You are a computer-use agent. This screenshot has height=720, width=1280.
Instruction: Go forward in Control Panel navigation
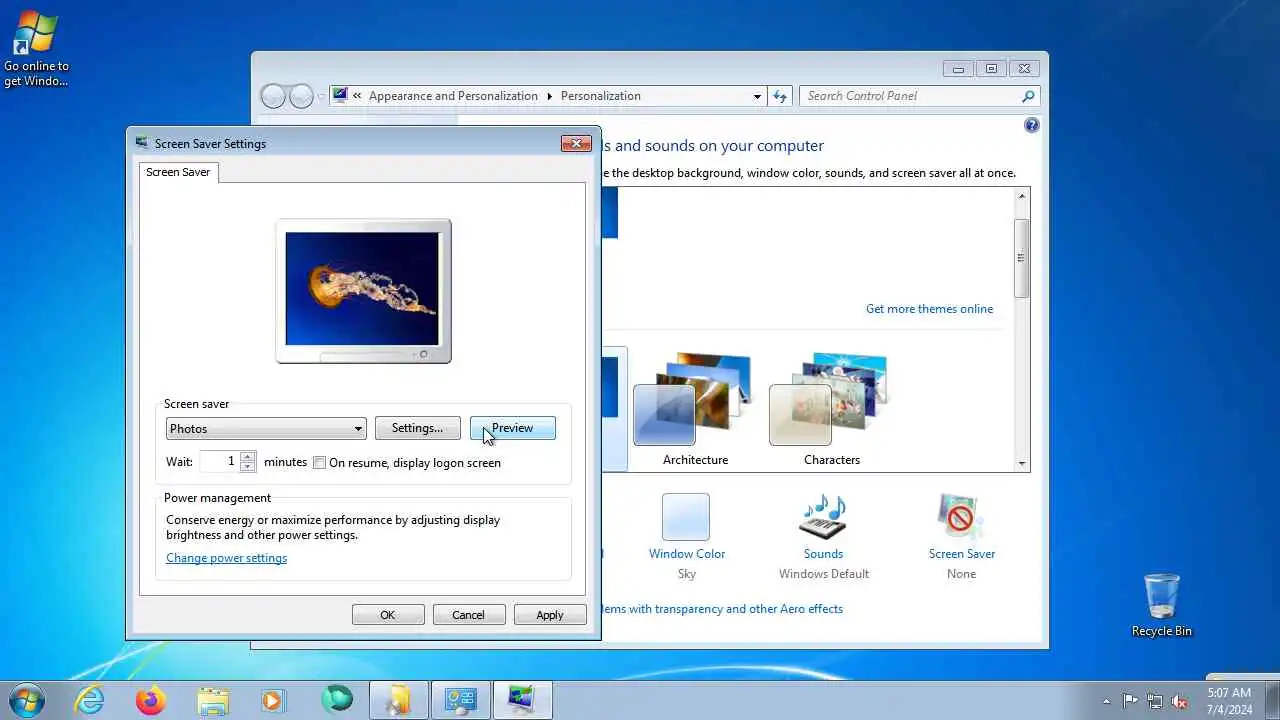click(301, 96)
